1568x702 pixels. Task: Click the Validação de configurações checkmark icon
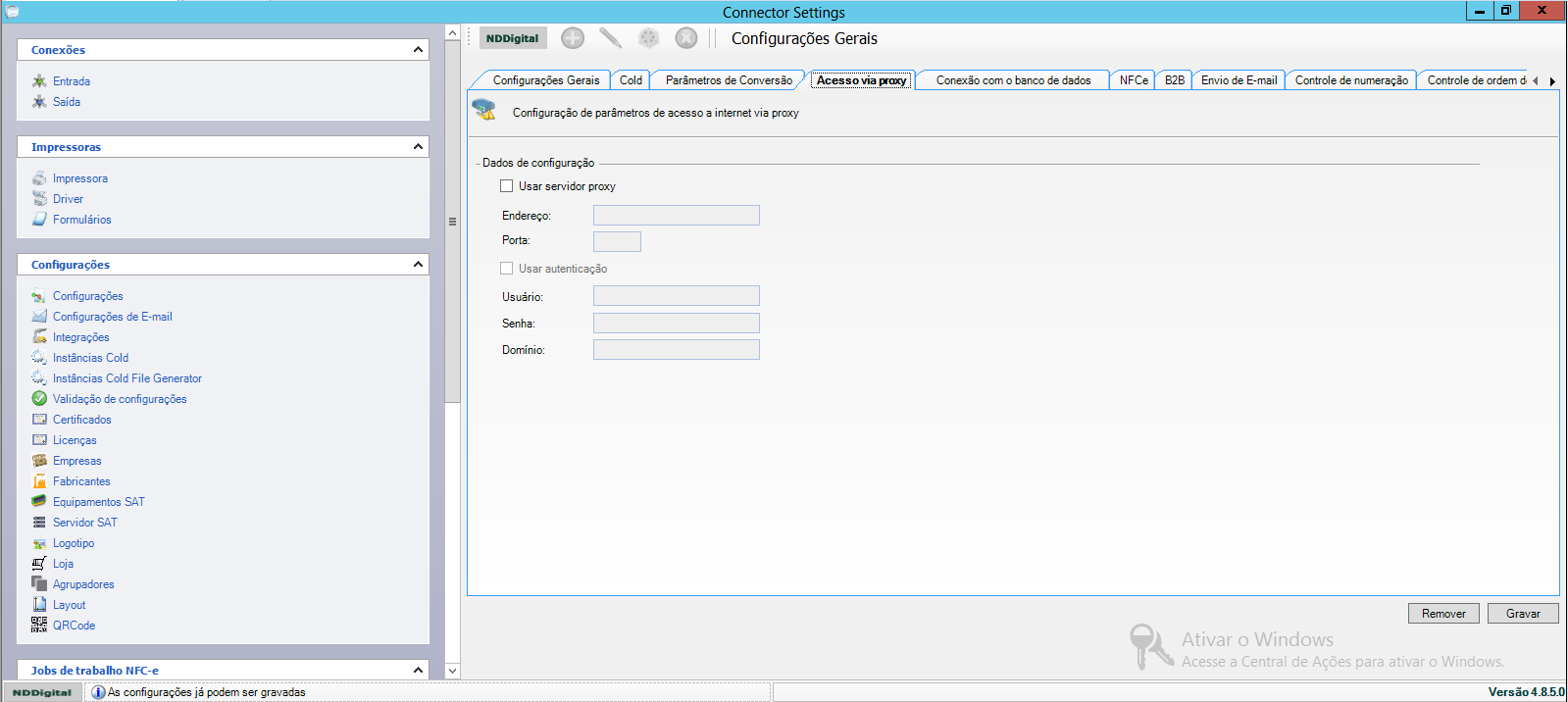coord(39,398)
